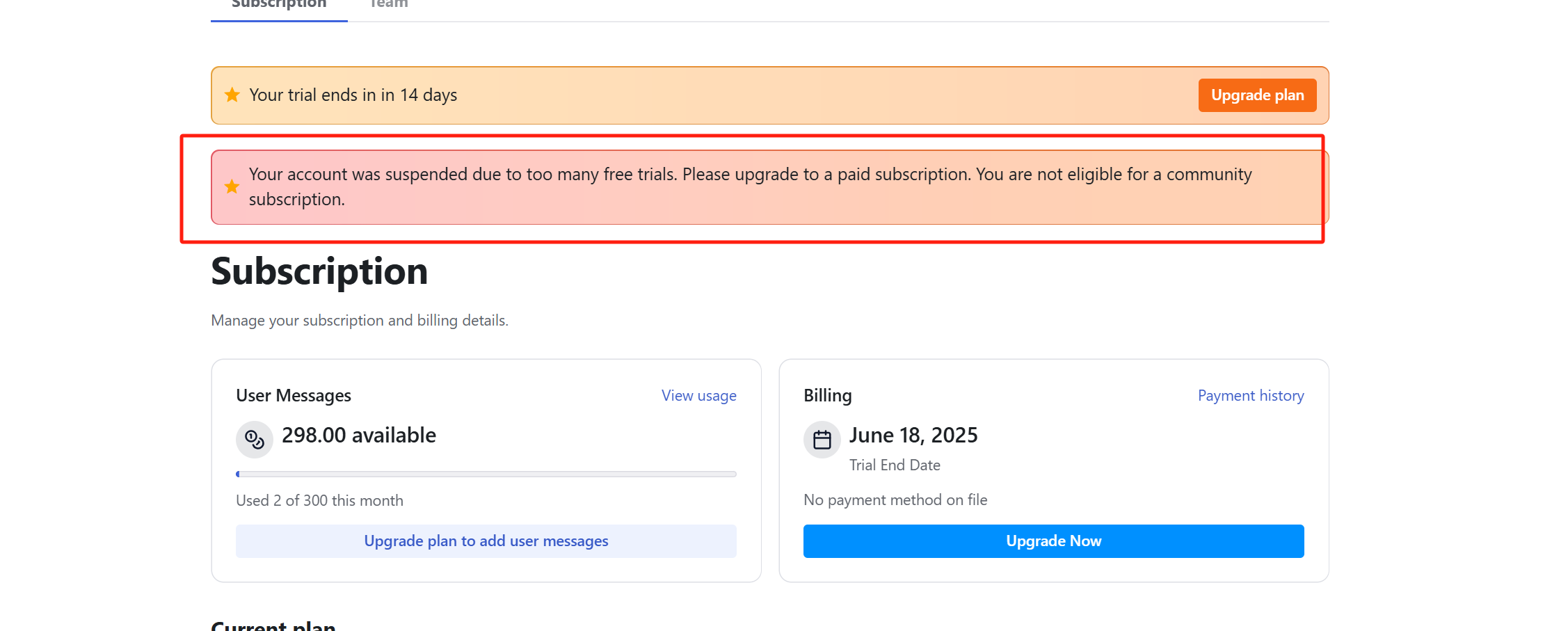Click the trial ends in 14 days text
The image size is (1568, 631).
click(353, 95)
